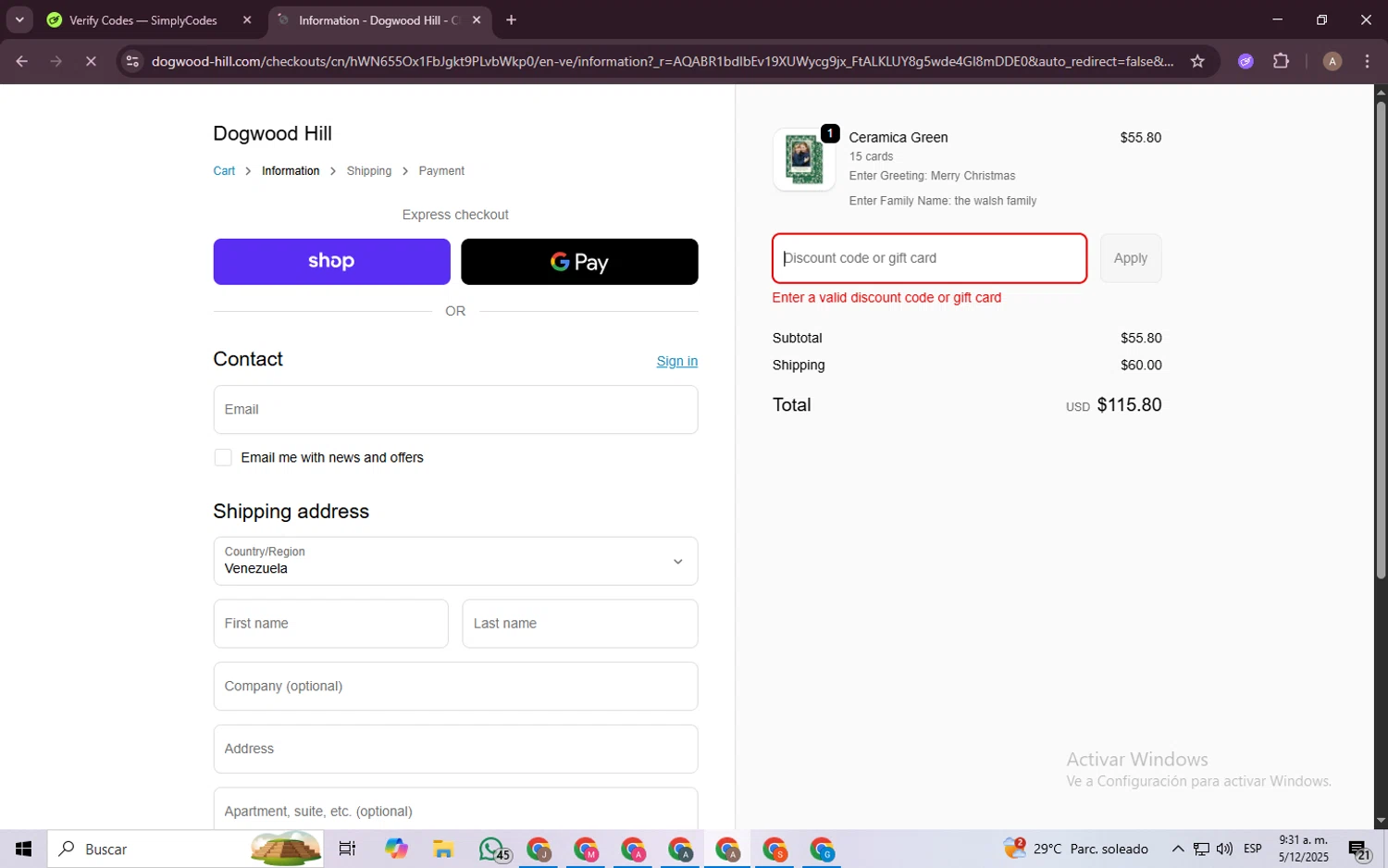Focus the Company (optional) field
Viewport: 1388px width, 868px height.
pyautogui.click(x=455, y=686)
